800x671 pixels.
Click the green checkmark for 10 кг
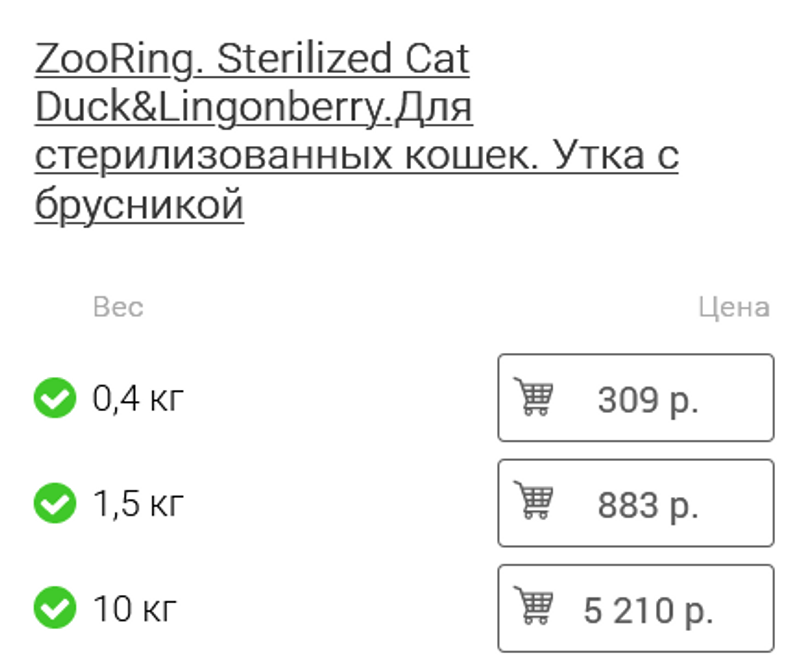click(x=54, y=608)
